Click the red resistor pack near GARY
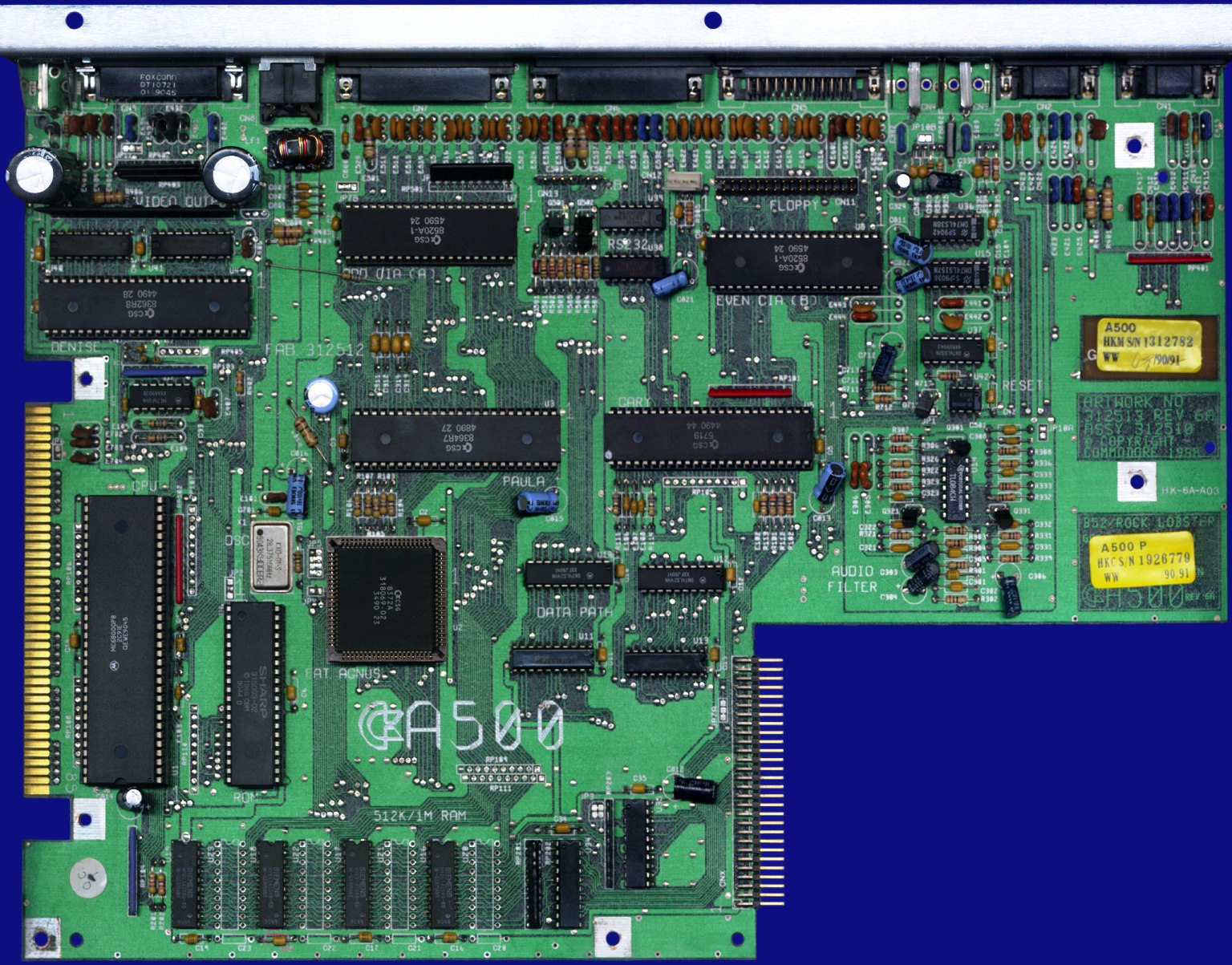Viewport: 1232px width, 965px height. click(x=749, y=392)
